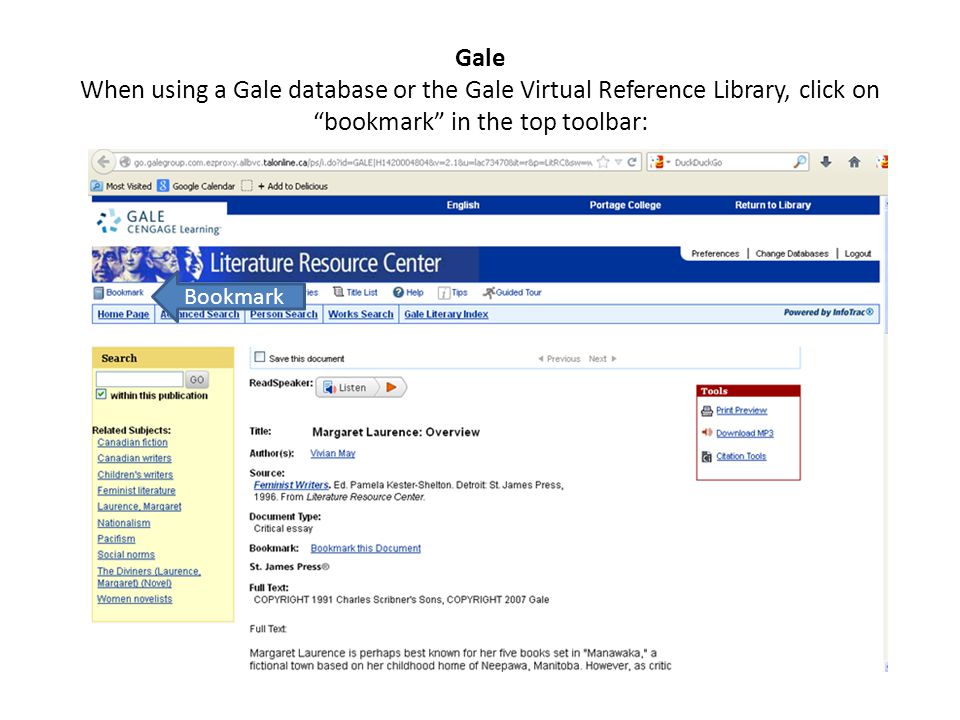The width and height of the screenshot is (960, 720).
Task: Open Canadian writers related subject
Action: click(x=134, y=458)
